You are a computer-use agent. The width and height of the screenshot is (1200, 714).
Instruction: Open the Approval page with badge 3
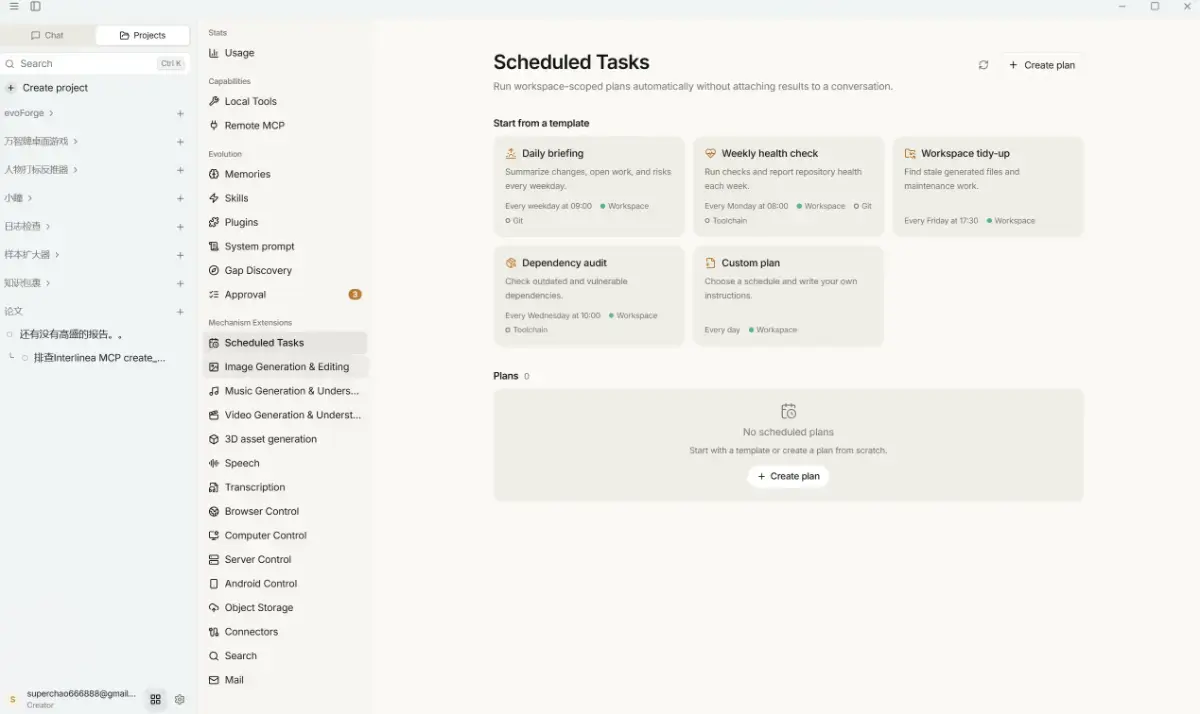(x=285, y=295)
